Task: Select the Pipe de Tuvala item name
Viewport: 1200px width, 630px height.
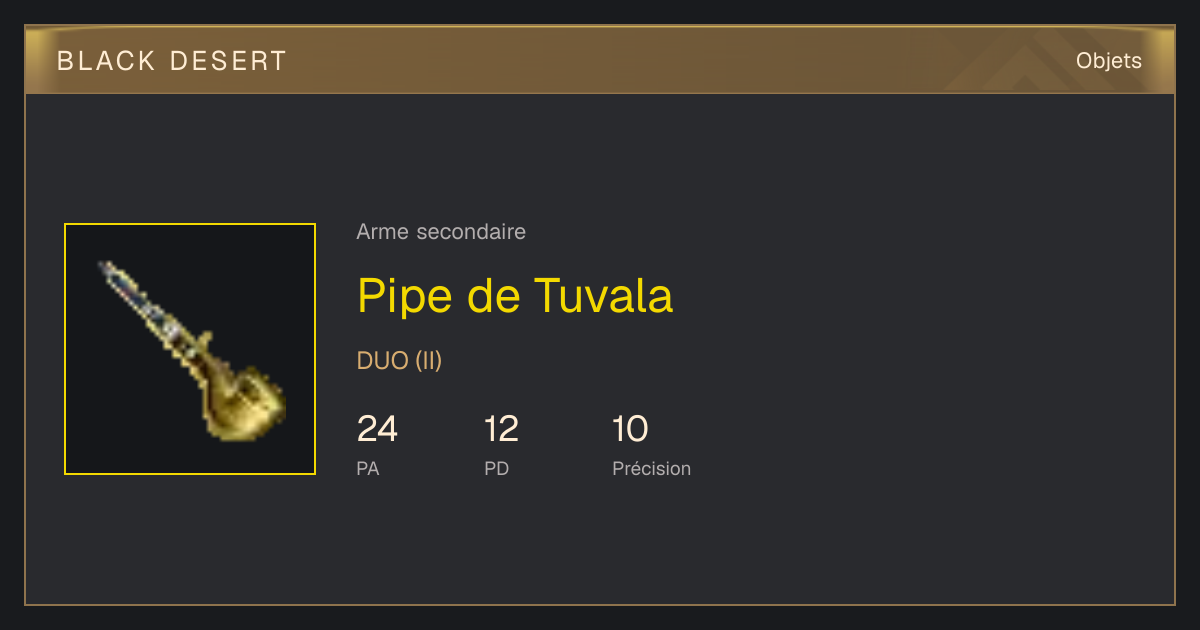Action: [x=515, y=295]
